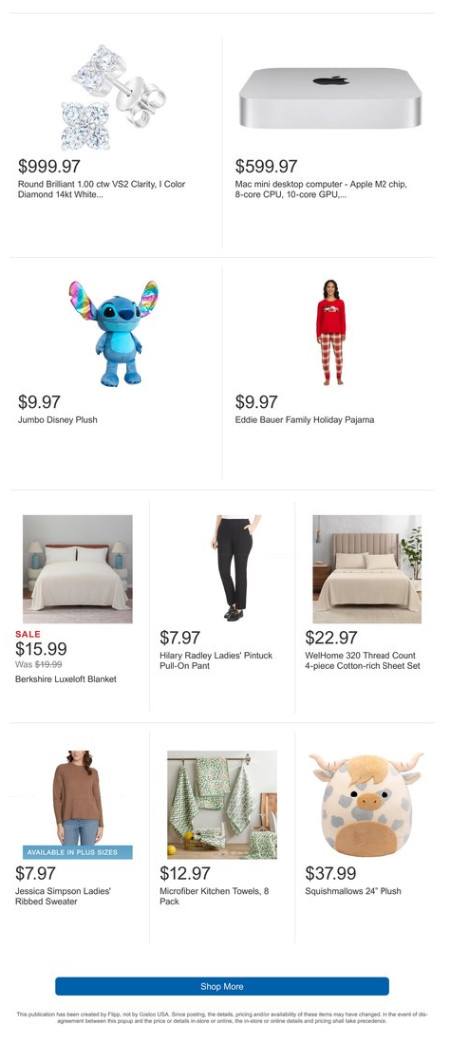456x1039 pixels.
Task: Open the Eddie Bauer Family Holiday Pajama link
Action: [x=304, y=419]
